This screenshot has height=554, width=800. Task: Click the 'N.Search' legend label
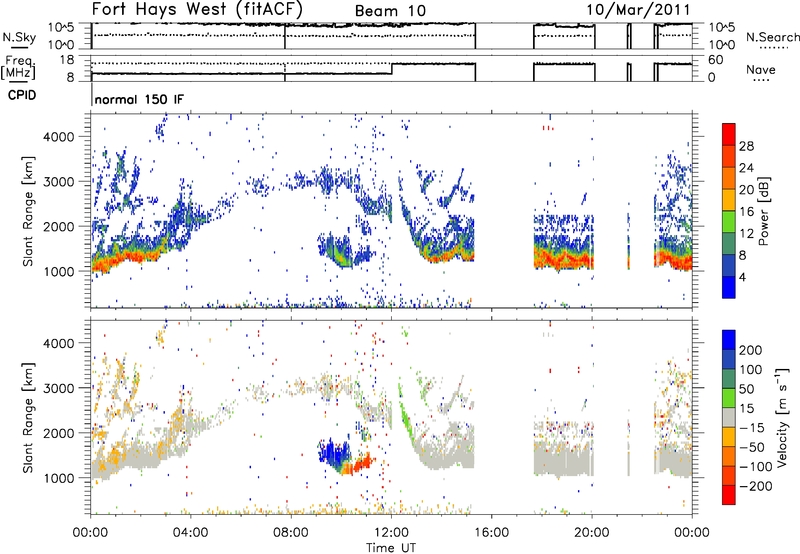[x=772, y=37]
